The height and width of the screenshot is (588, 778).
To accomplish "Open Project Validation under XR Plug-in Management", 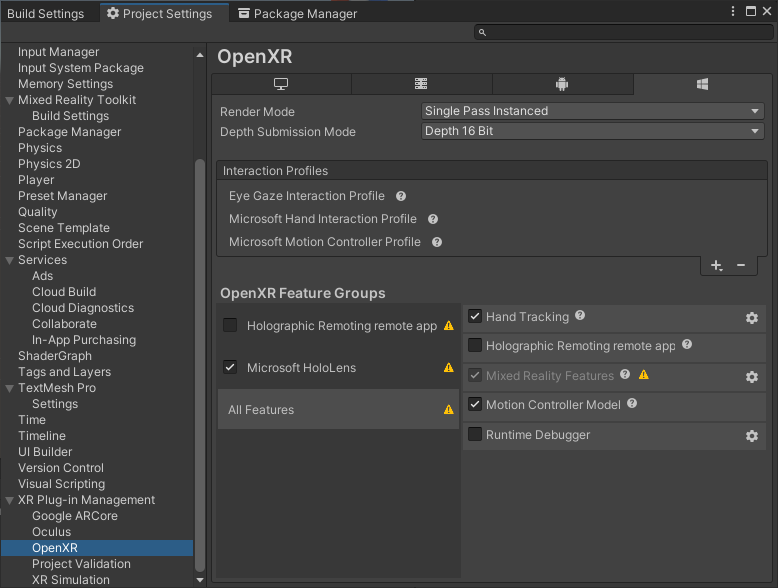I will point(81,564).
